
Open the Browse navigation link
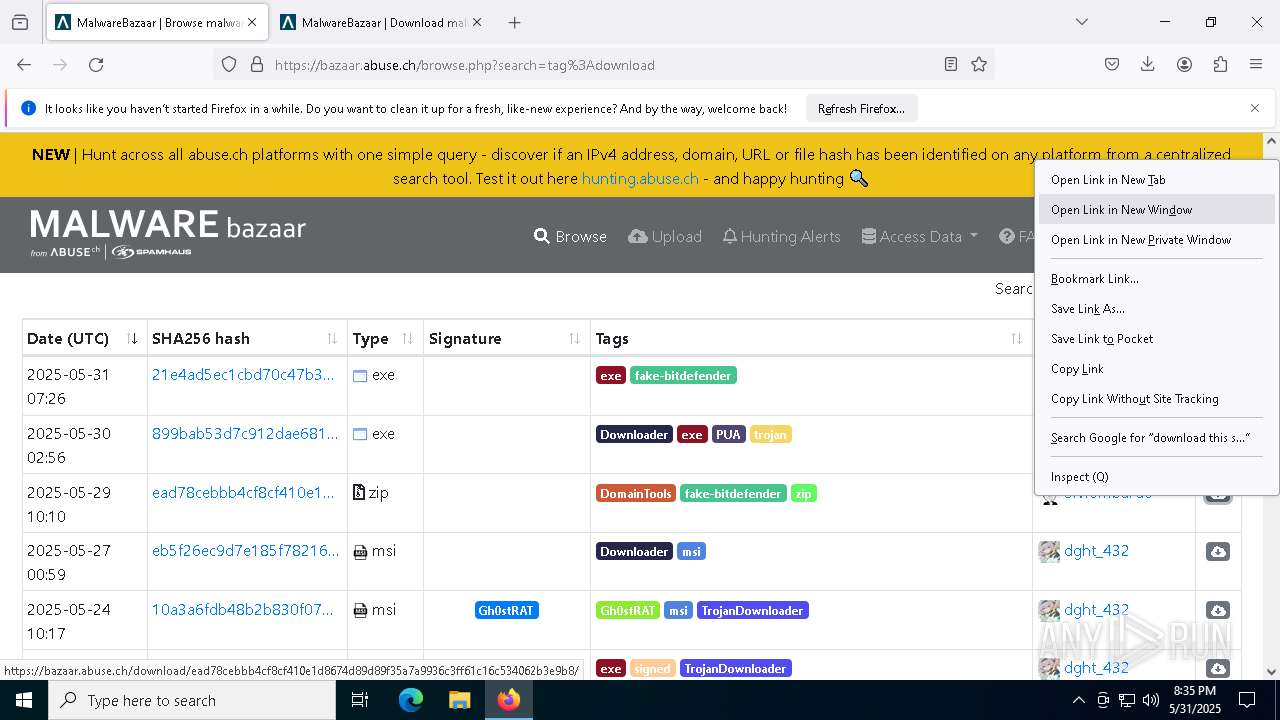point(570,236)
